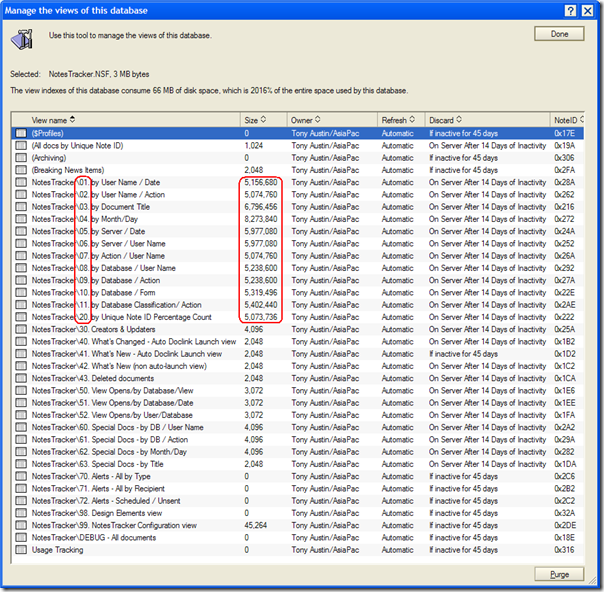Tick checkbox for Usage Tracking view
The height and width of the screenshot is (592, 604).
pyautogui.click(x=21, y=550)
